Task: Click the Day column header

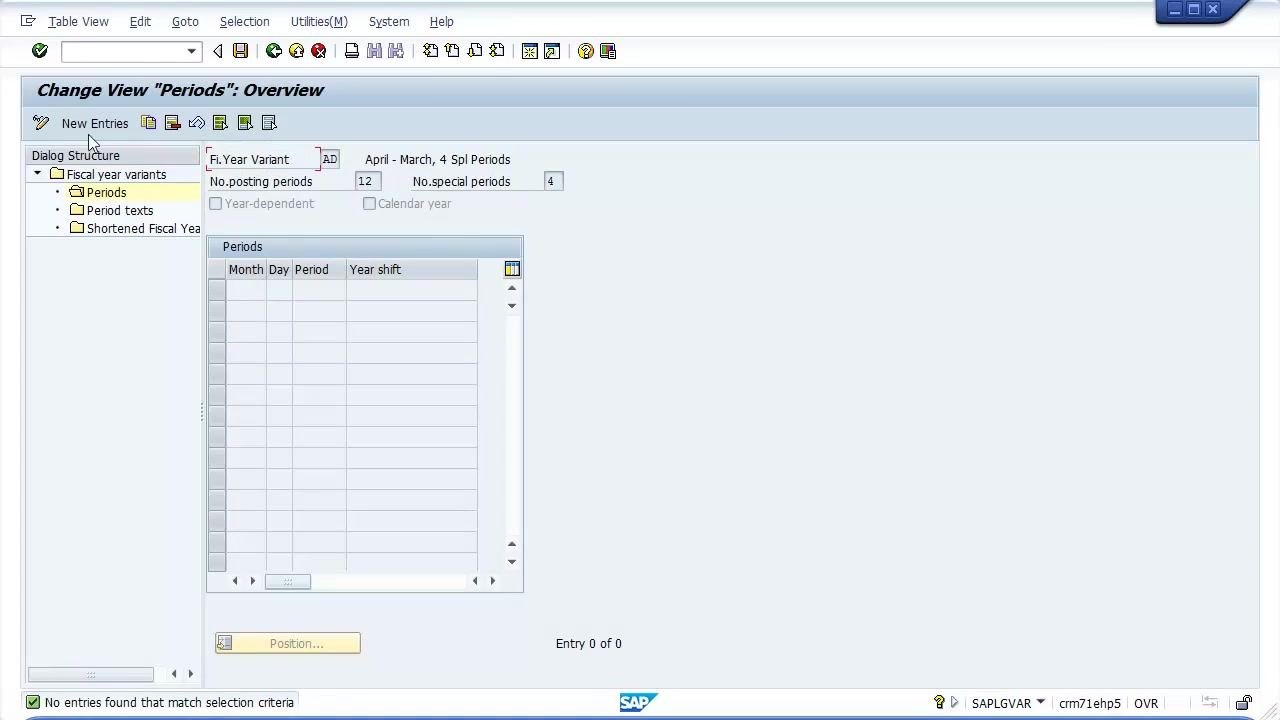Action: point(279,269)
